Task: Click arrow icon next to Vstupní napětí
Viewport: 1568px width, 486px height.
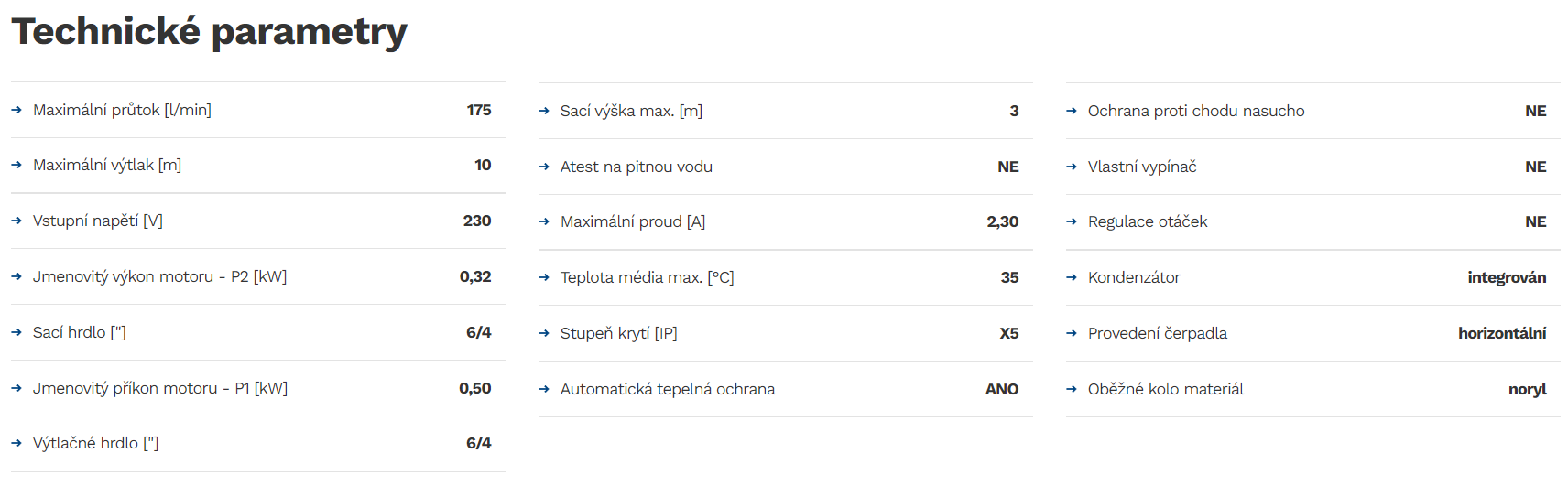Action: 16,221
